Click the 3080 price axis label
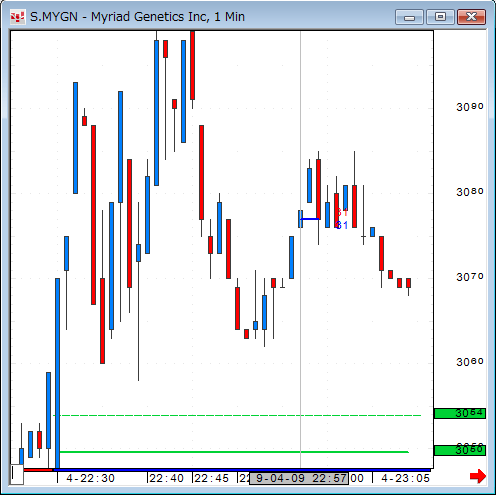 (470, 192)
